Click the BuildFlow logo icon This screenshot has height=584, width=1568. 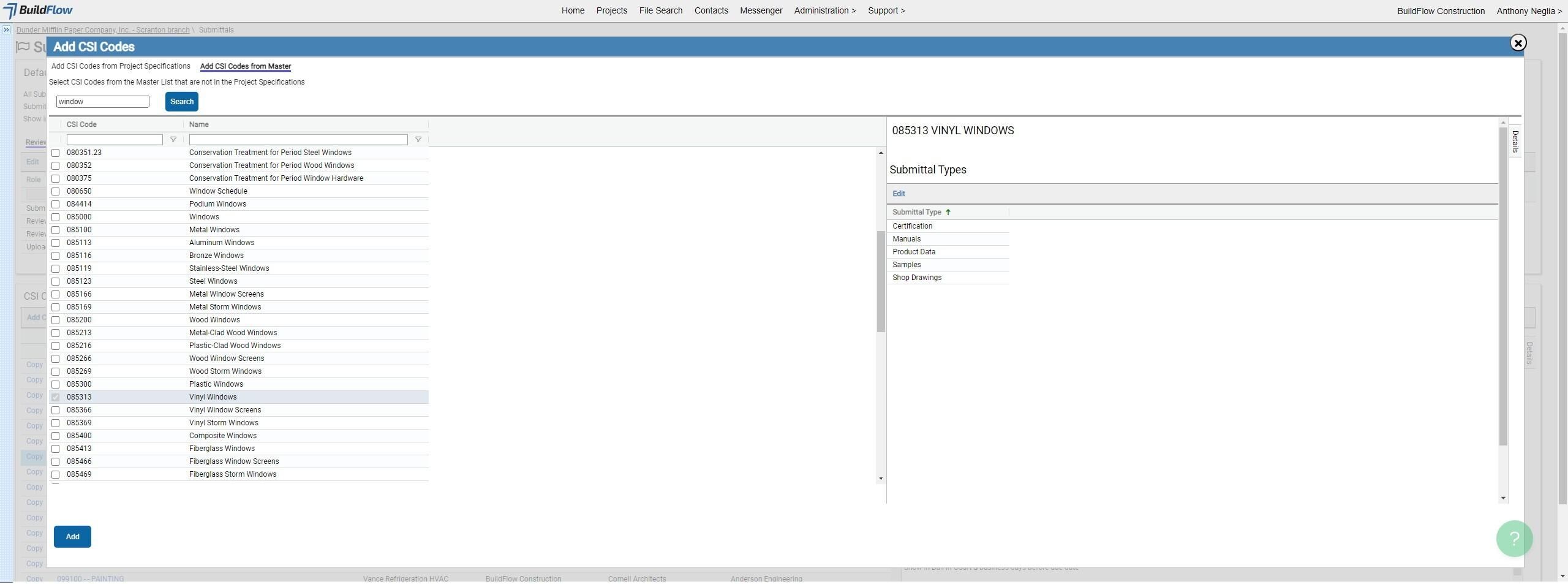point(10,10)
